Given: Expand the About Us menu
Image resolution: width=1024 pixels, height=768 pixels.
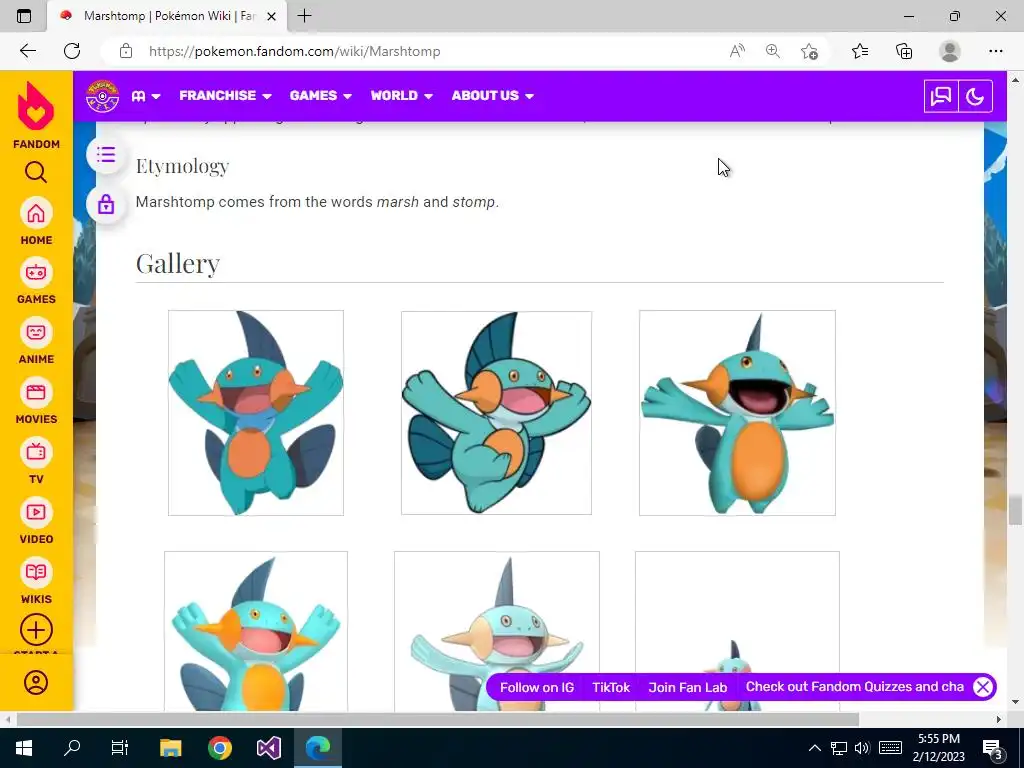Looking at the screenshot, I should [x=492, y=95].
